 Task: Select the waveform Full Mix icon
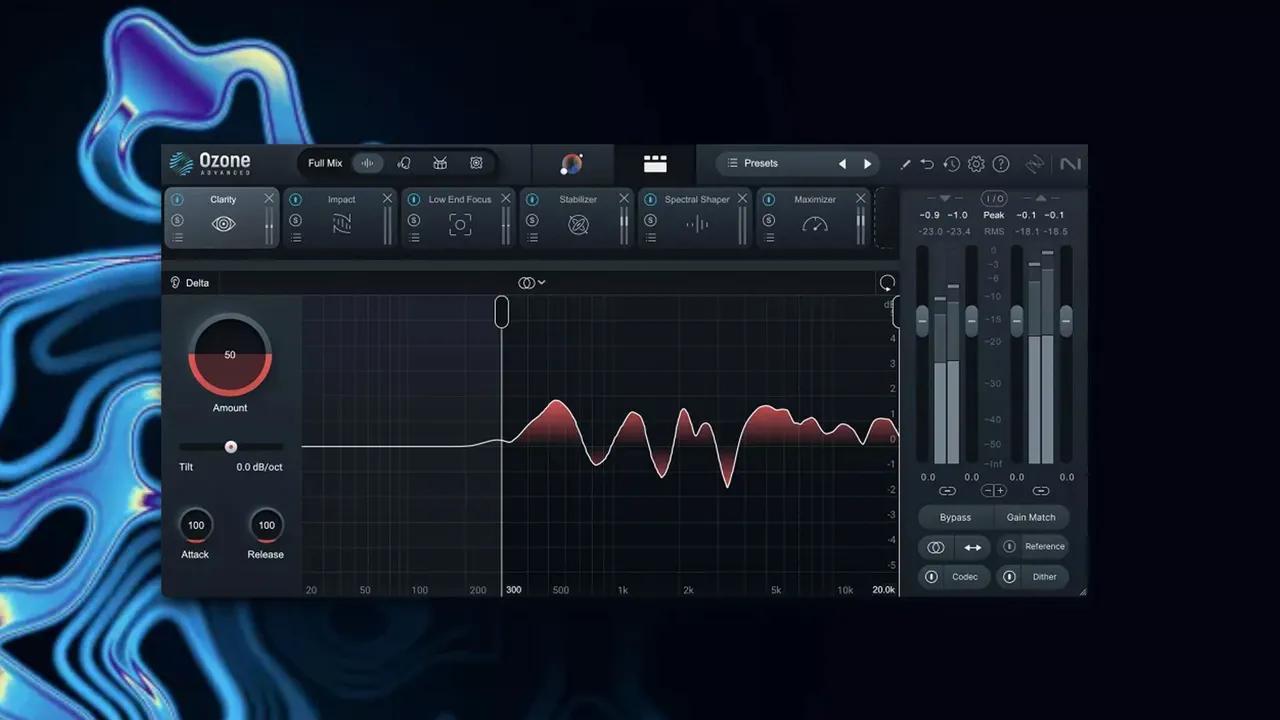tap(368, 163)
